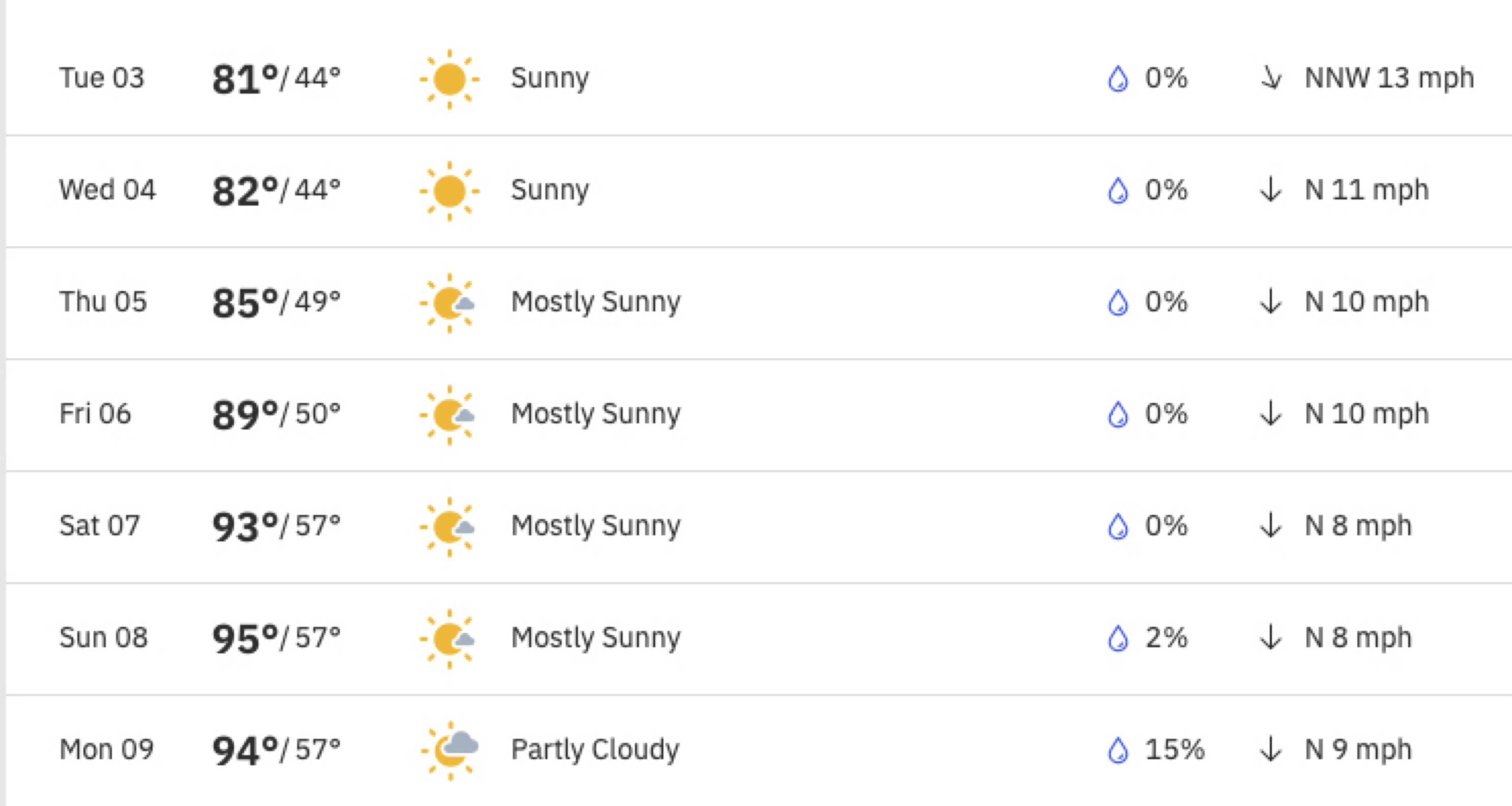1512x806 pixels.
Task: Click the raindrop icon in Tue 03 row
Action: pyautogui.click(x=1118, y=79)
